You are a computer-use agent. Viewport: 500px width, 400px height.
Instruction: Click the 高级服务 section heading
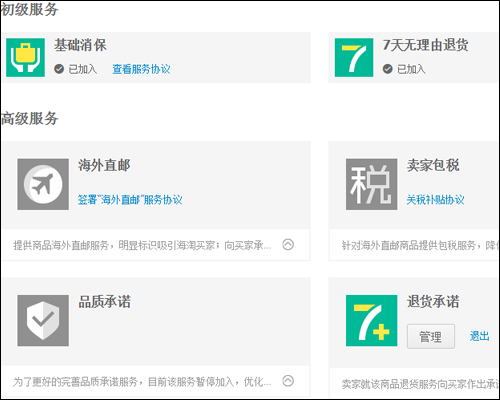(29, 118)
